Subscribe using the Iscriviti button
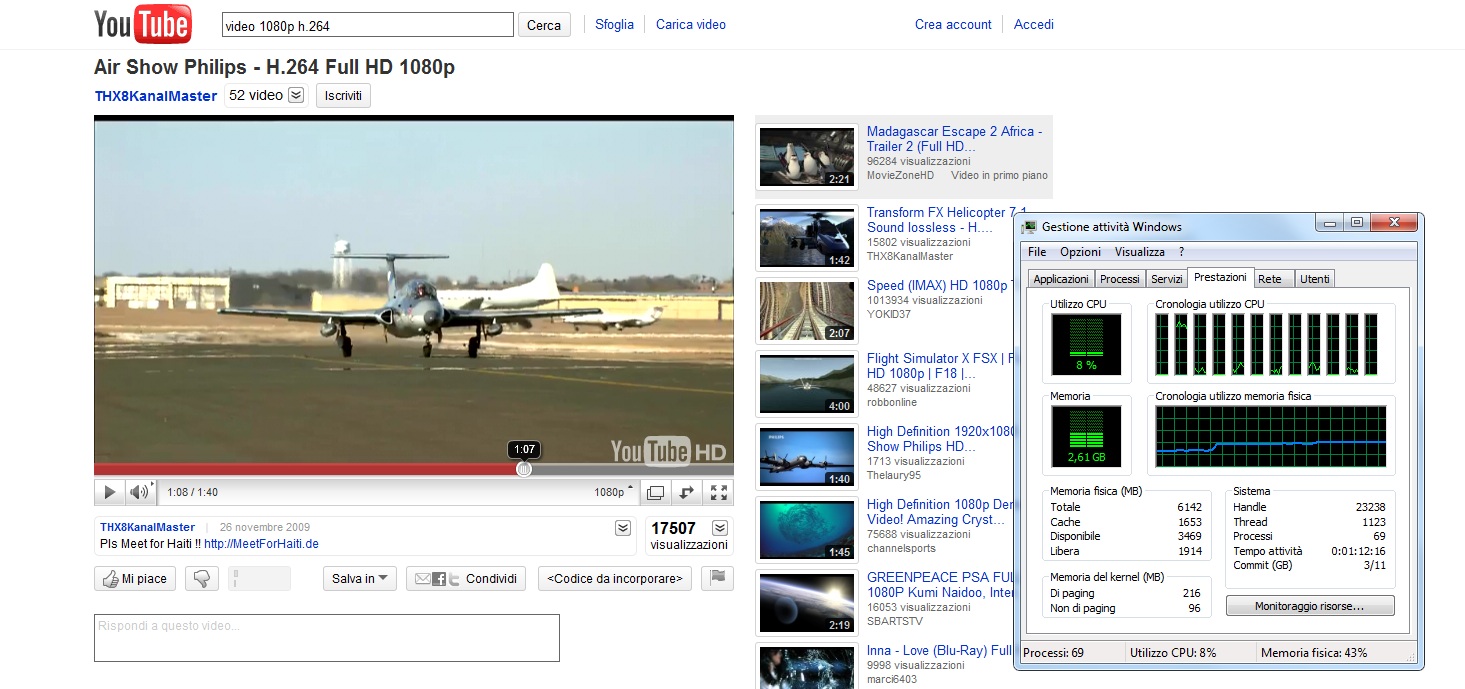The width and height of the screenshot is (1465, 689). tap(343, 95)
